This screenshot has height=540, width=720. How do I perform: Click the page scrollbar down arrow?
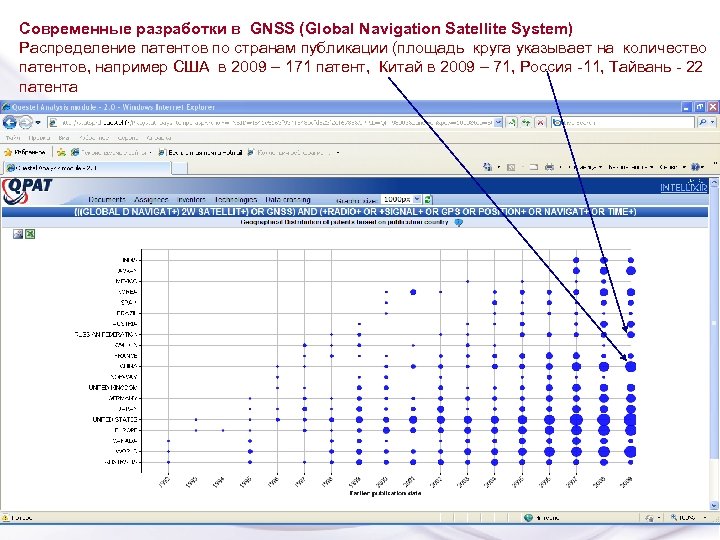point(714,506)
